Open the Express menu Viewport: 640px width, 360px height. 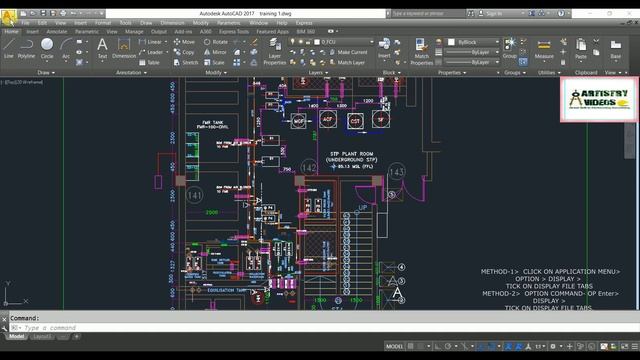(x=304, y=23)
